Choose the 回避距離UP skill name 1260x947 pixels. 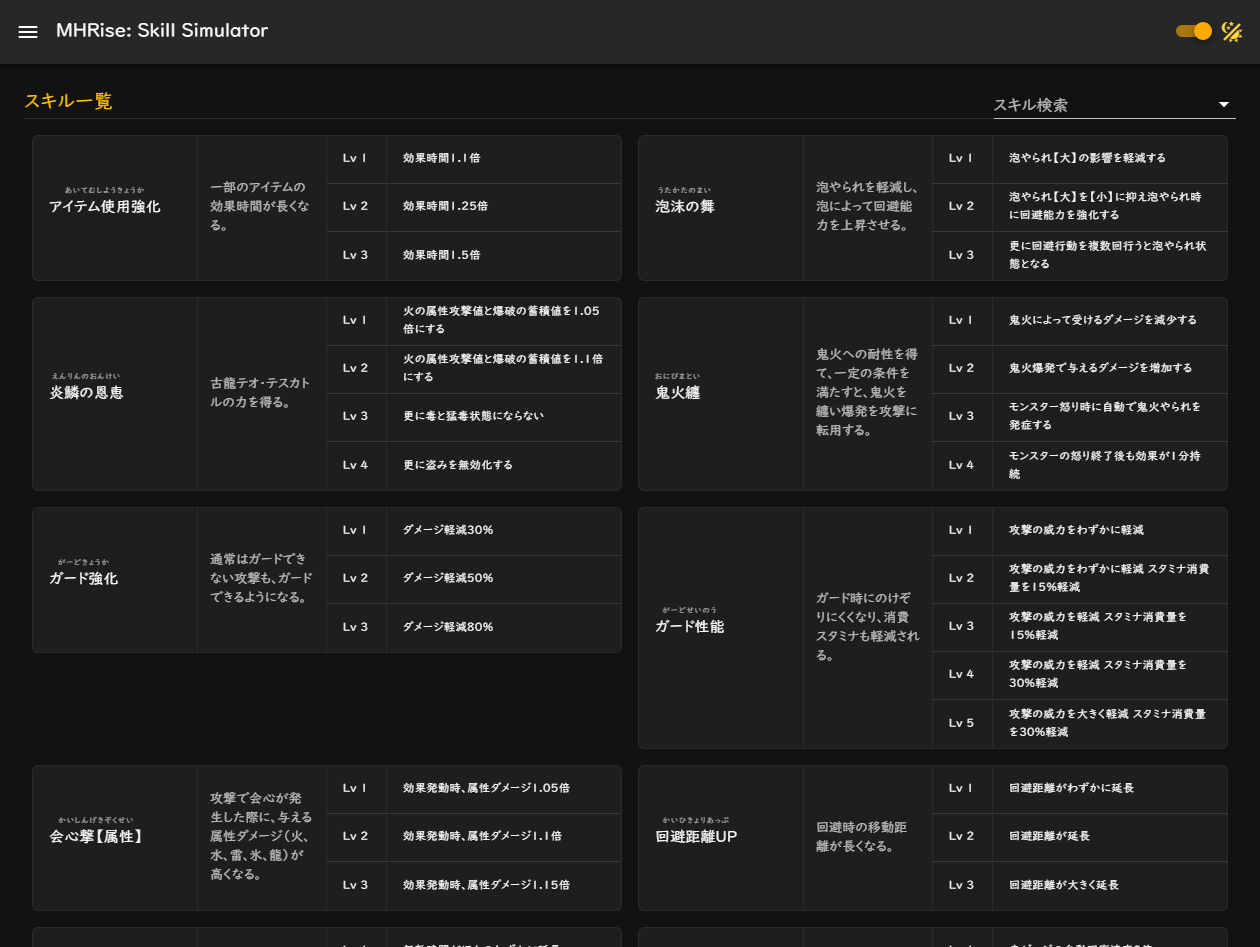[696, 836]
